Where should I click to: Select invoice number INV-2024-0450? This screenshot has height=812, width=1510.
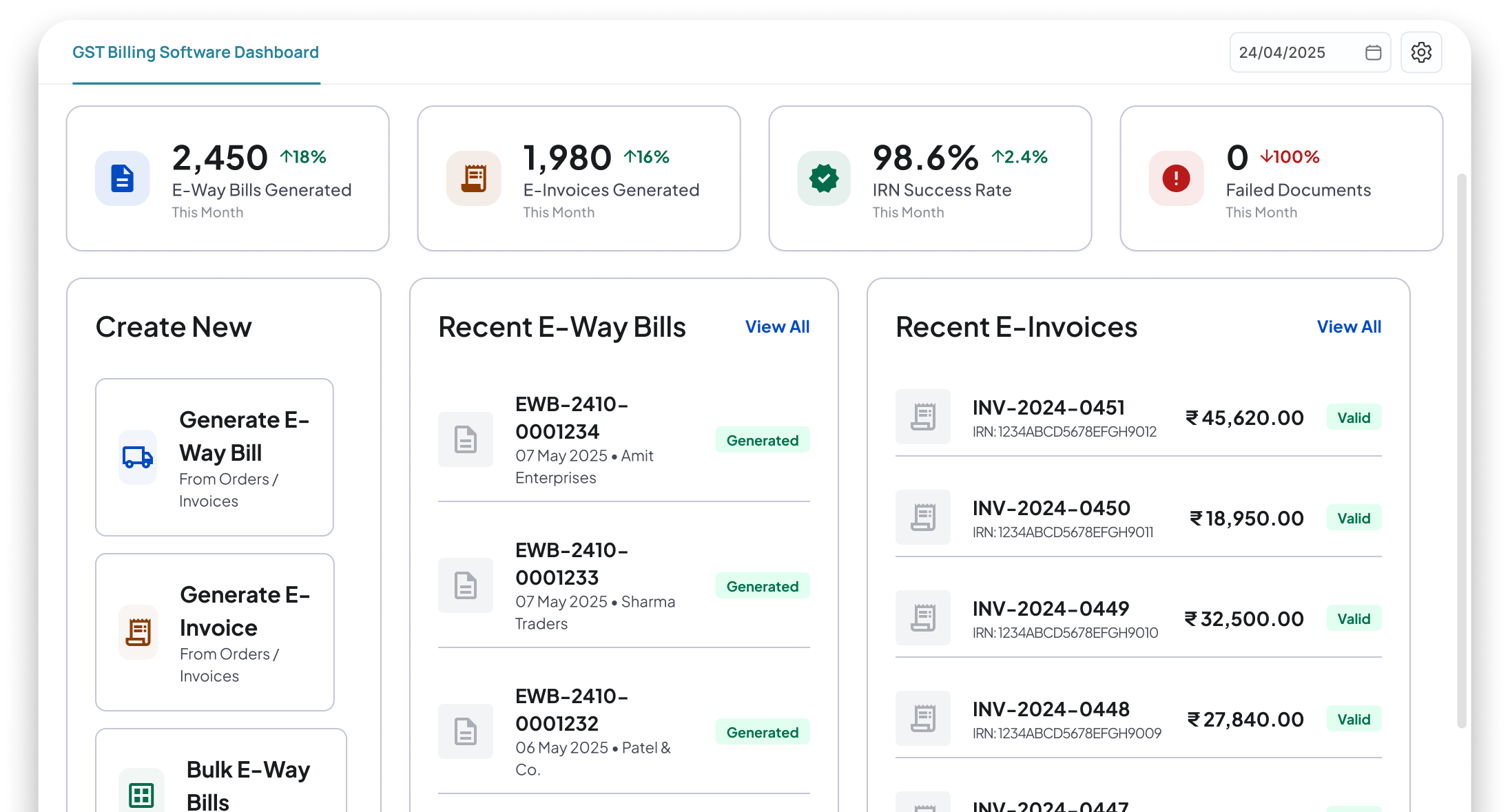point(1051,508)
